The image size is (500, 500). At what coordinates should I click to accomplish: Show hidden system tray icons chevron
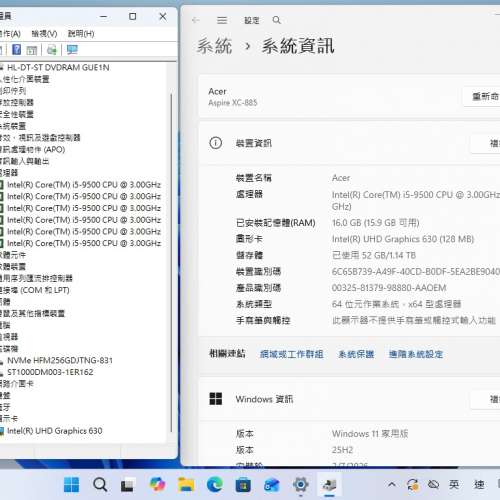392,484
